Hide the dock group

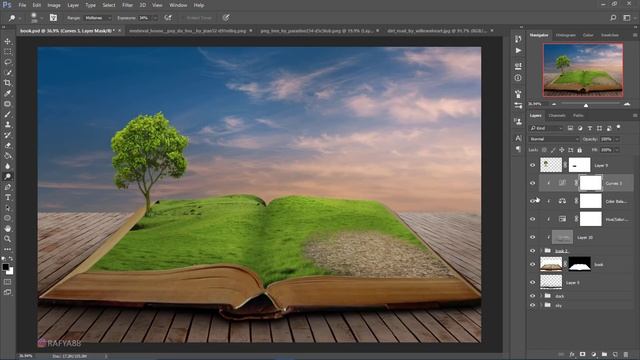[532, 296]
